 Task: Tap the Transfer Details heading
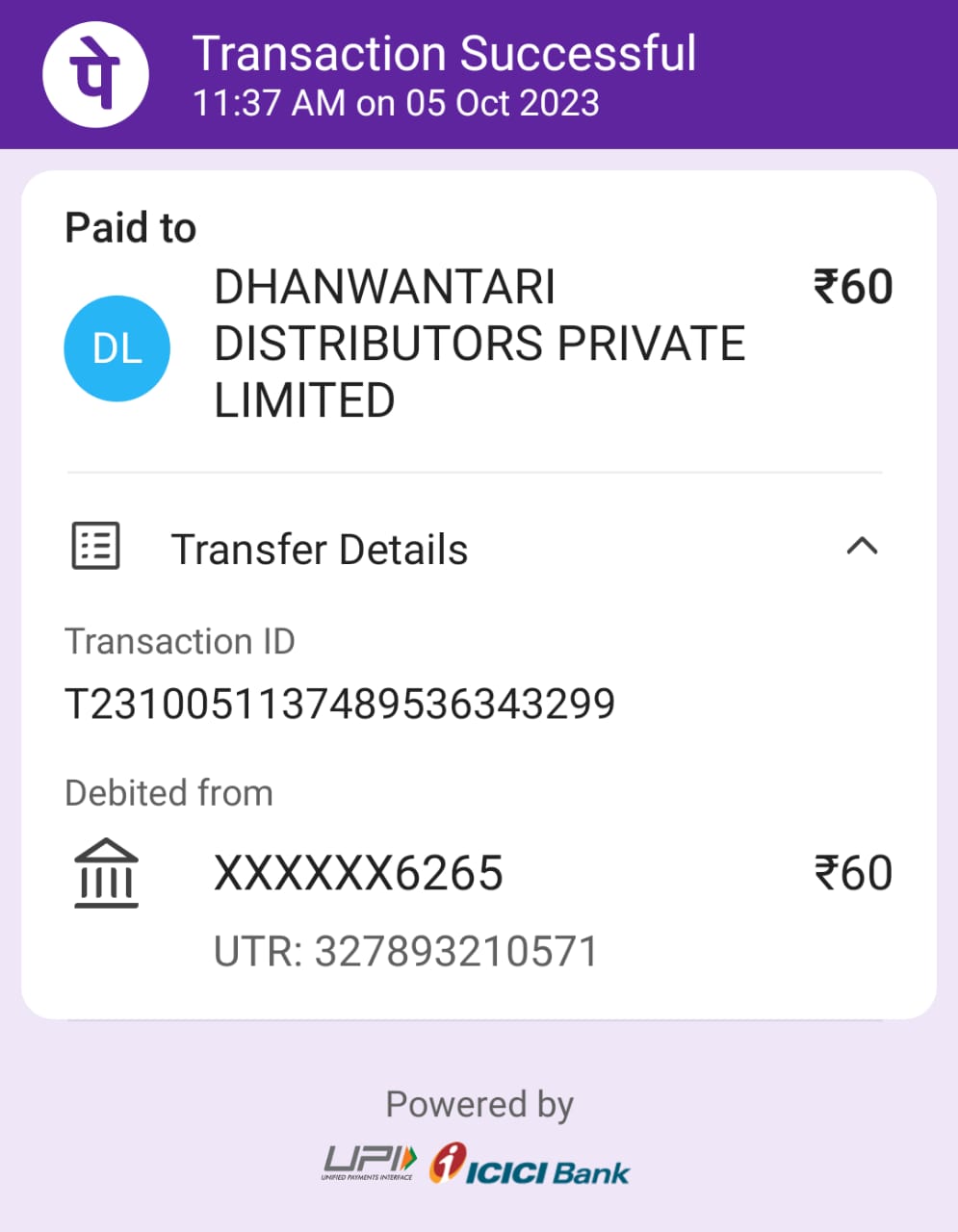click(x=320, y=550)
